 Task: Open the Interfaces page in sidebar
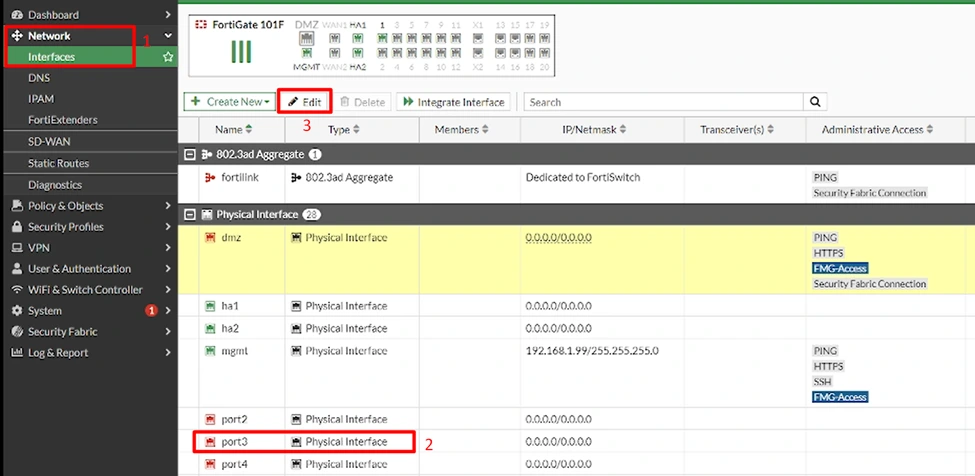(51, 57)
